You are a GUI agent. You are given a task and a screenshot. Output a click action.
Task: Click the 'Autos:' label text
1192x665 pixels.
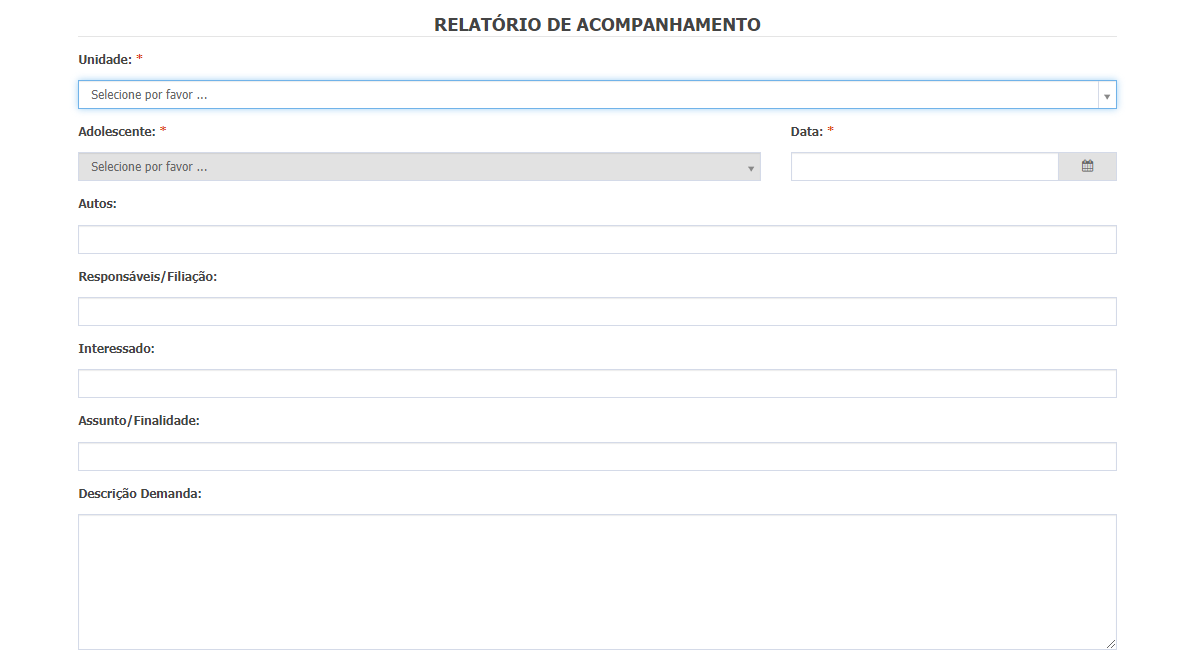97,204
